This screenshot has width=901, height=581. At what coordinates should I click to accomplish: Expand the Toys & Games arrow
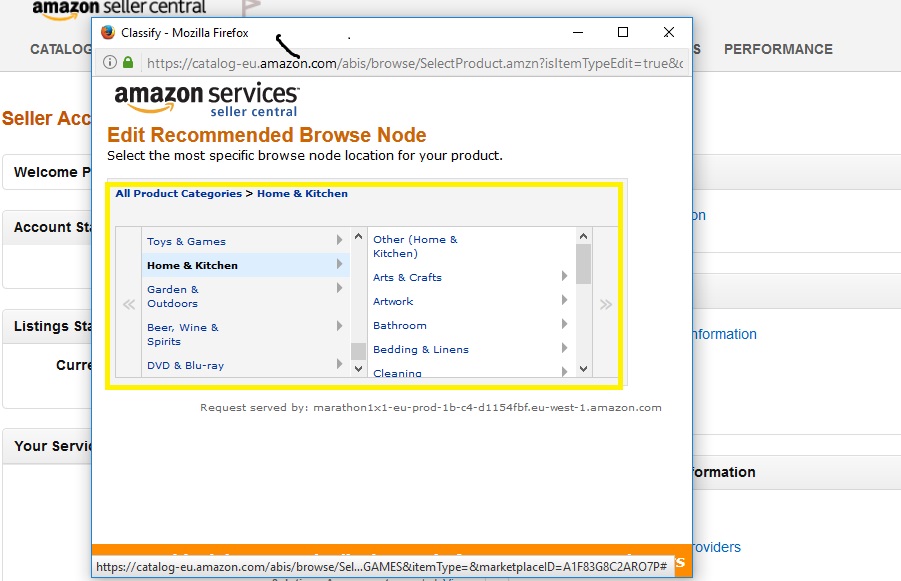[x=339, y=240]
